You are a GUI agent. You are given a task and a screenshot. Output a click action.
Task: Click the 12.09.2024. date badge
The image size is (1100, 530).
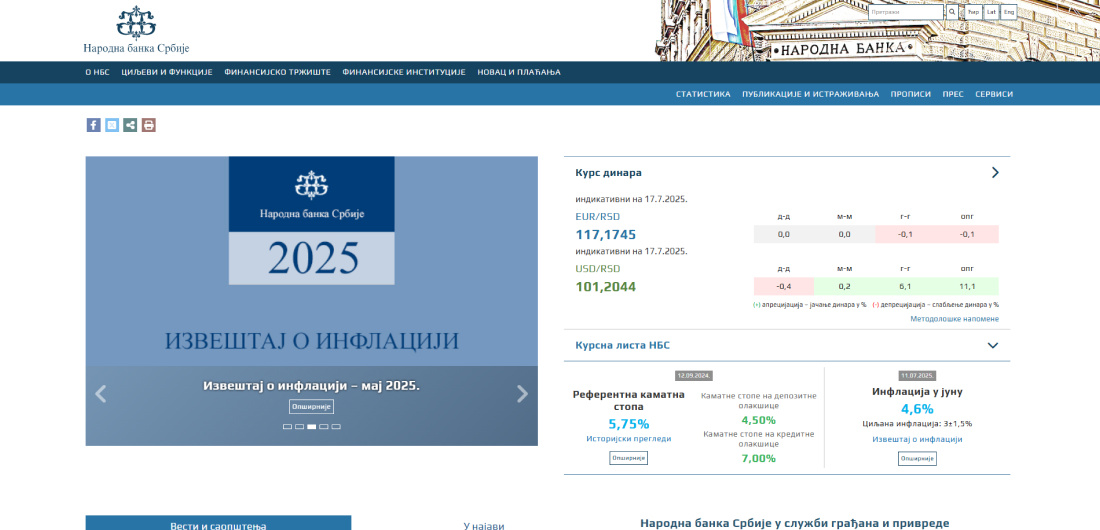pos(695,376)
